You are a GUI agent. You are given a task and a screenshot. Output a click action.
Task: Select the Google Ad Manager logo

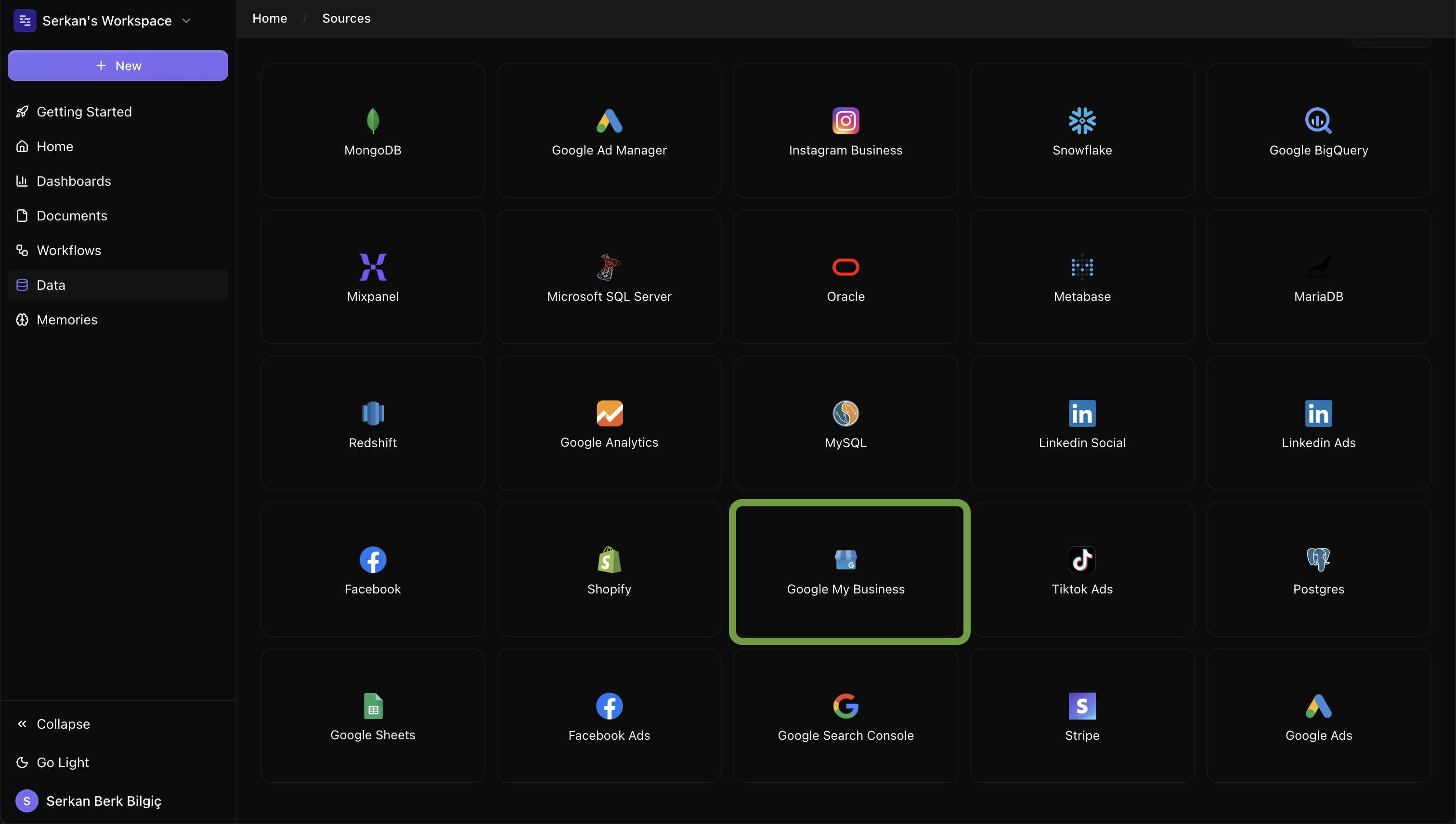tap(609, 120)
